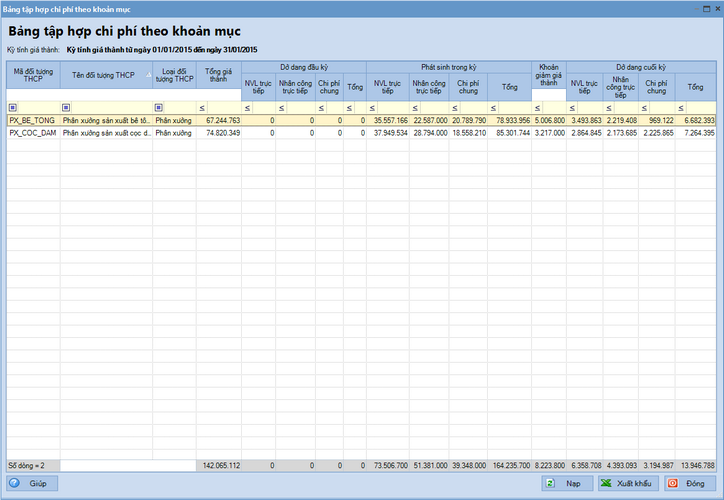
Task: Click cell value 28.794.000
Action: pyautogui.click(x=429, y=133)
